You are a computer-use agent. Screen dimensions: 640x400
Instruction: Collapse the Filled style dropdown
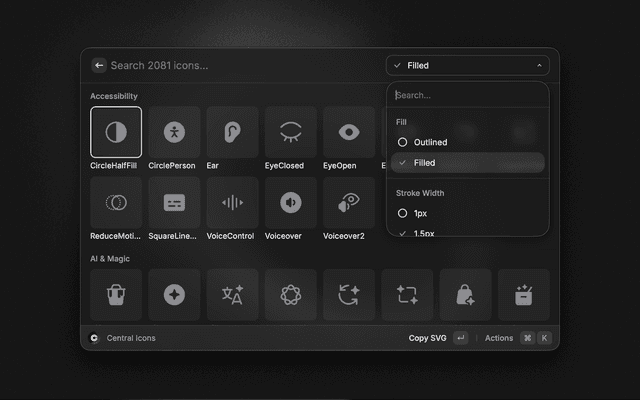468,65
